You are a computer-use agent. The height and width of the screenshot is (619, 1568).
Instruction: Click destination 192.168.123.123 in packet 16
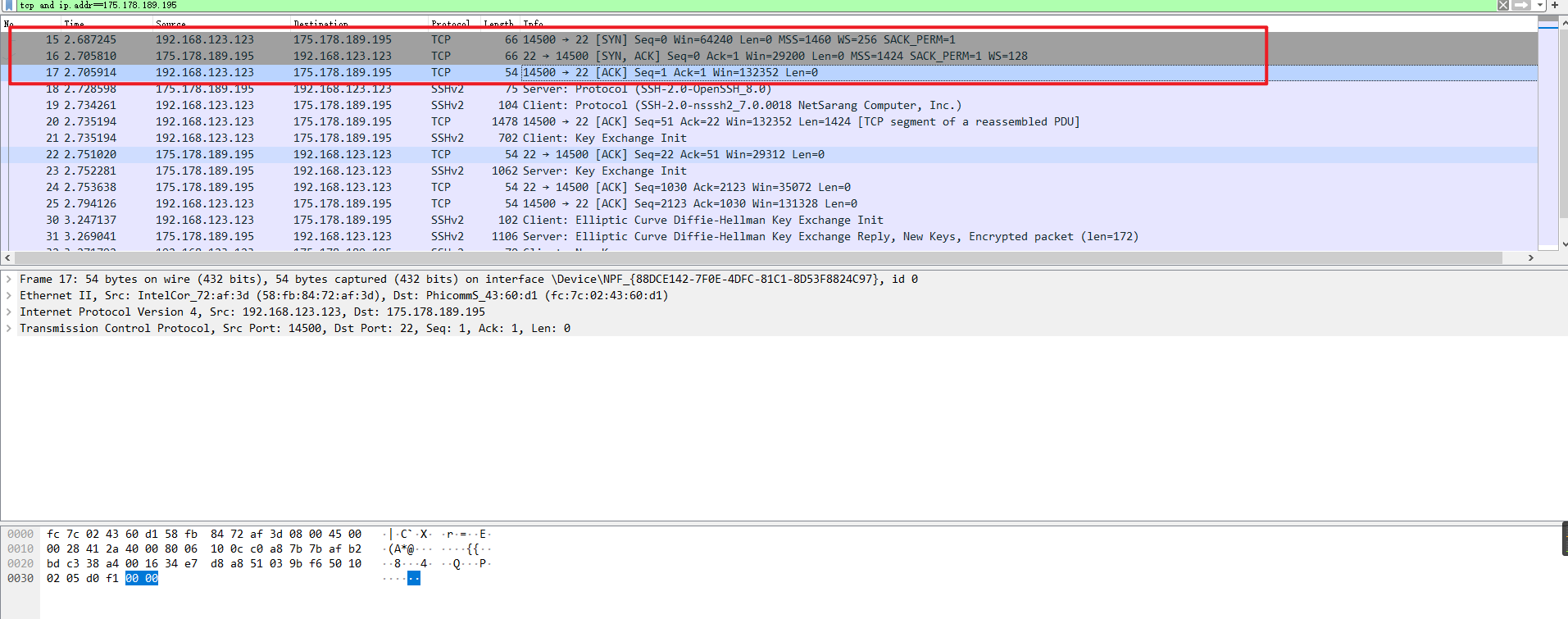[x=343, y=56]
